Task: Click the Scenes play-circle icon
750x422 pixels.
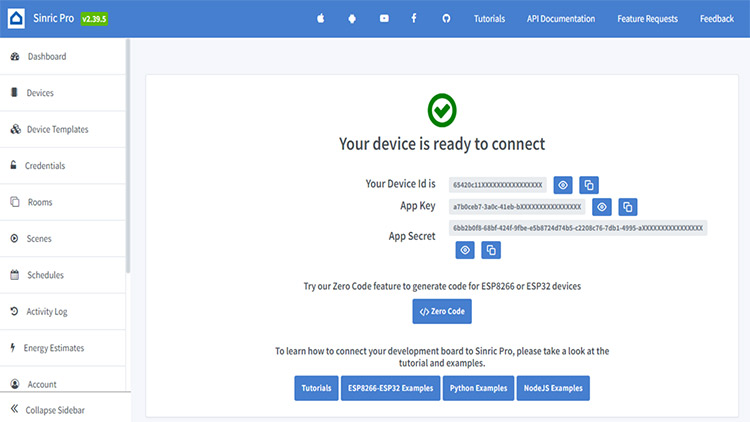Action: click(x=14, y=238)
